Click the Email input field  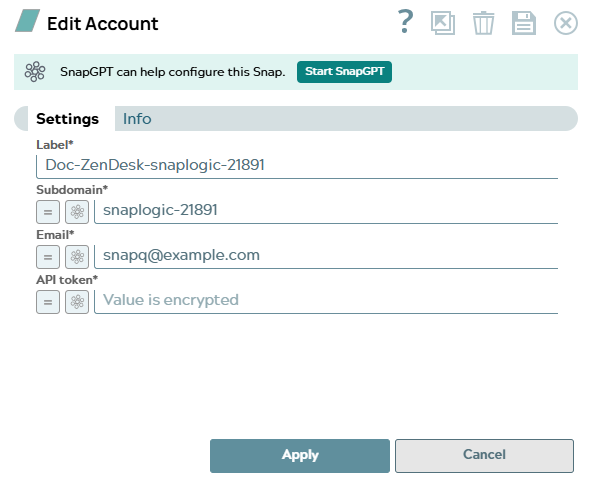click(x=326, y=256)
